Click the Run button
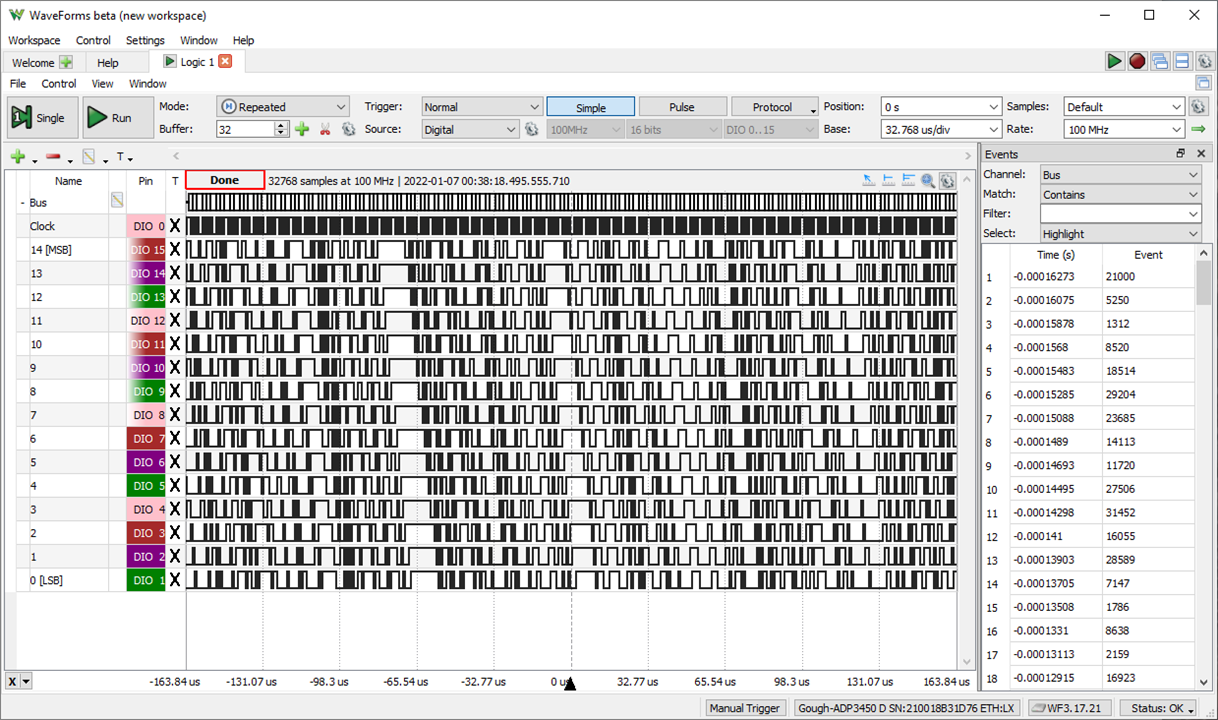The width and height of the screenshot is (1218, 720). click(x=117, y=118)
